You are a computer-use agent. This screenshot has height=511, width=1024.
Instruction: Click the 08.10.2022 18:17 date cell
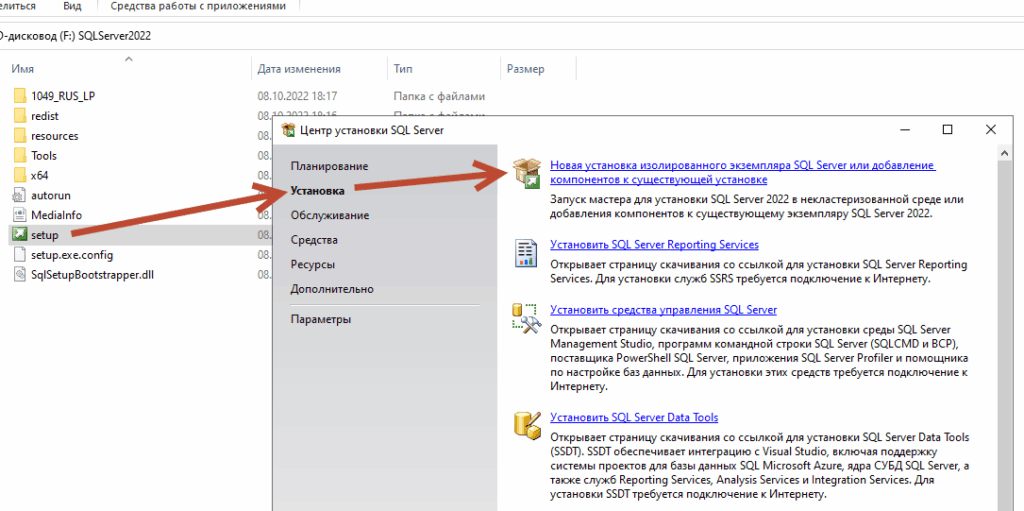297,96
